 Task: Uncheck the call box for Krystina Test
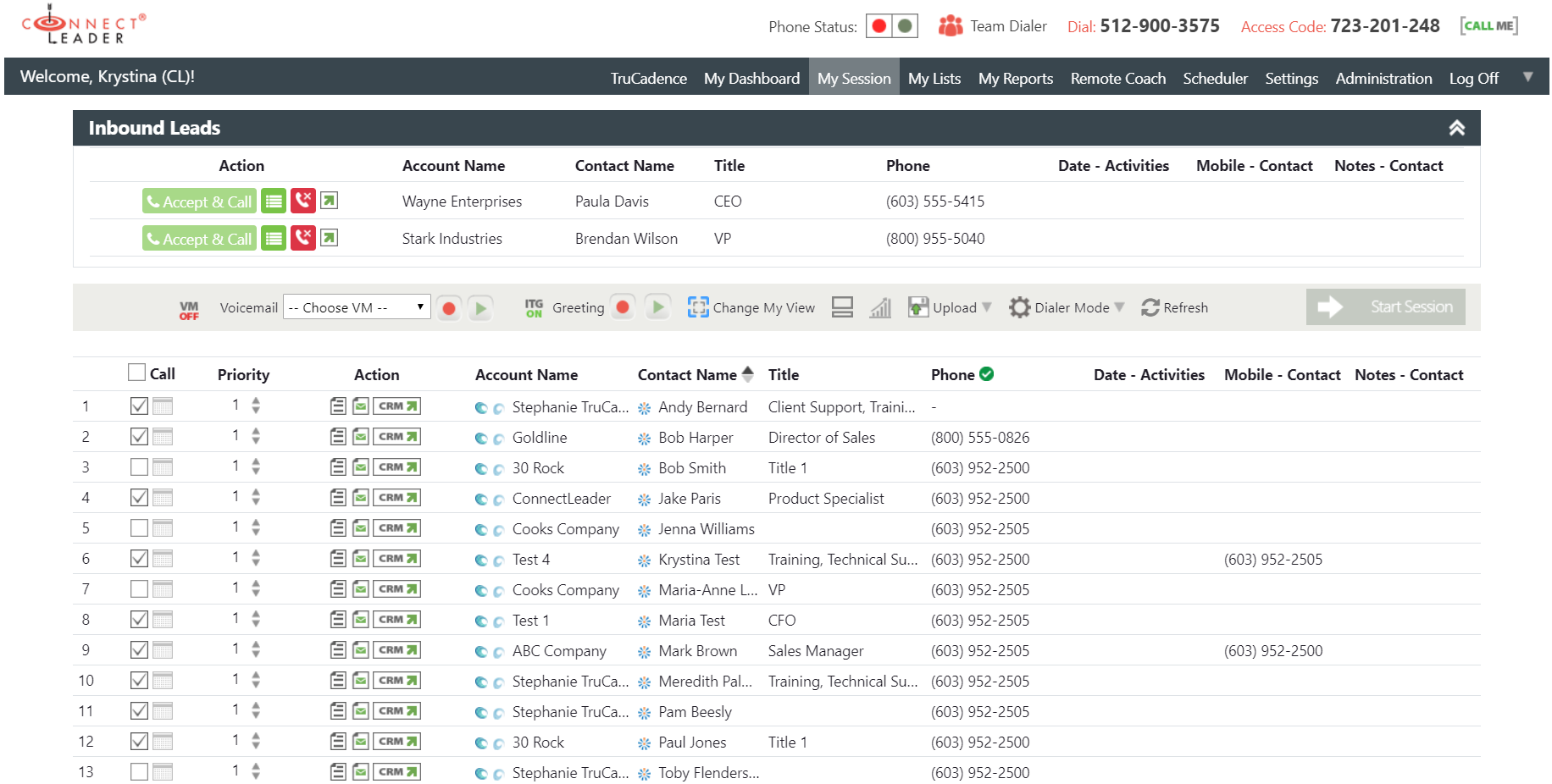tap(139, 559)
